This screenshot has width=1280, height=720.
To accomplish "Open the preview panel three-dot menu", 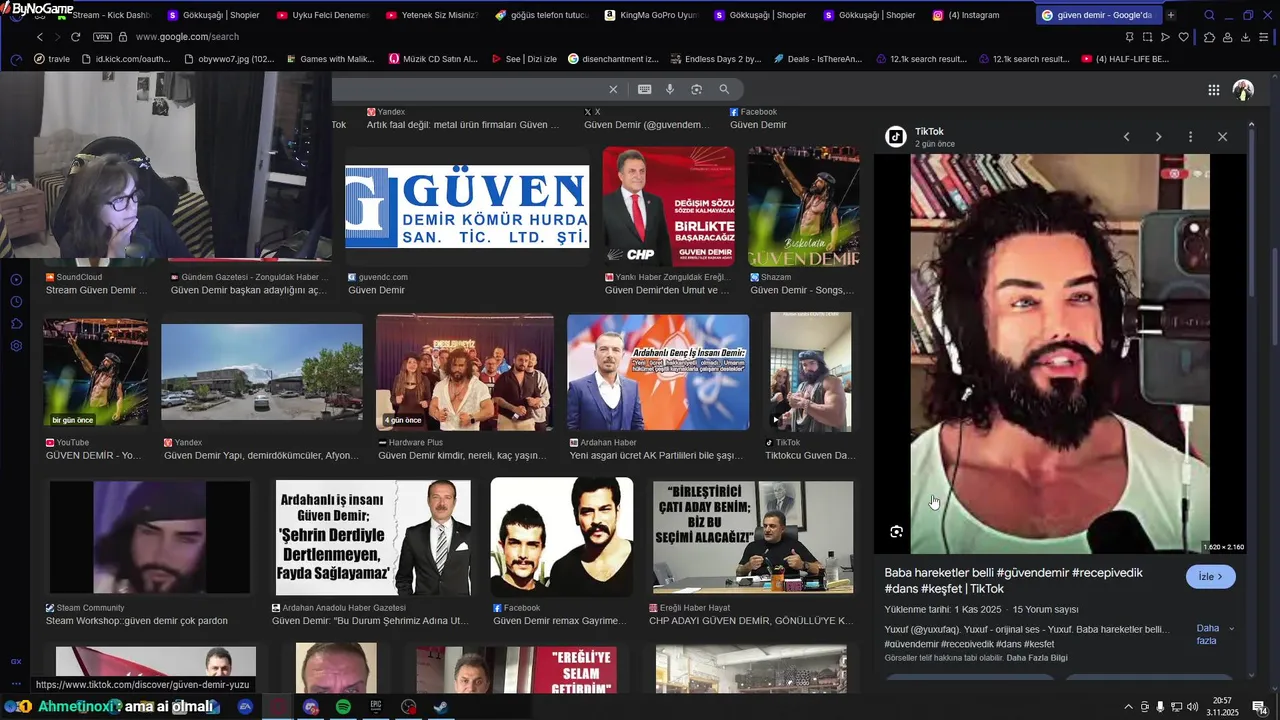I will tap(1190, 137).
